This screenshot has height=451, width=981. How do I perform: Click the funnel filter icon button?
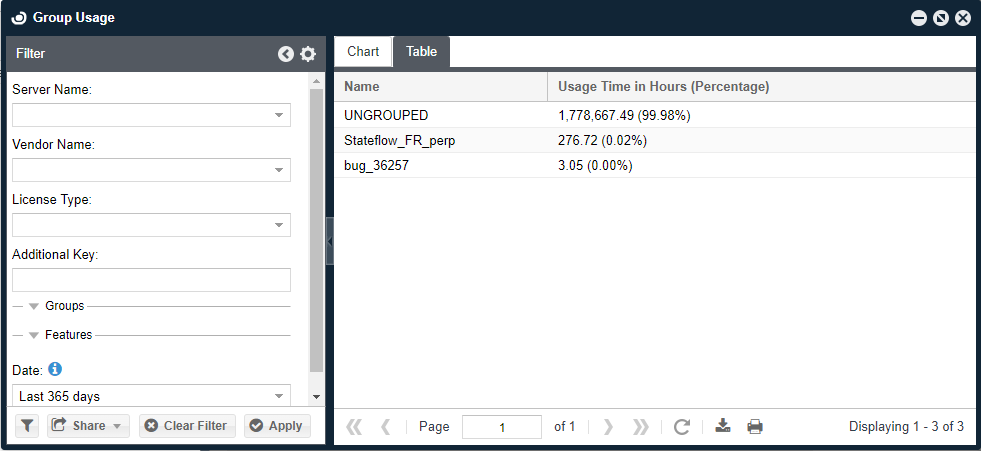[27, 426]
